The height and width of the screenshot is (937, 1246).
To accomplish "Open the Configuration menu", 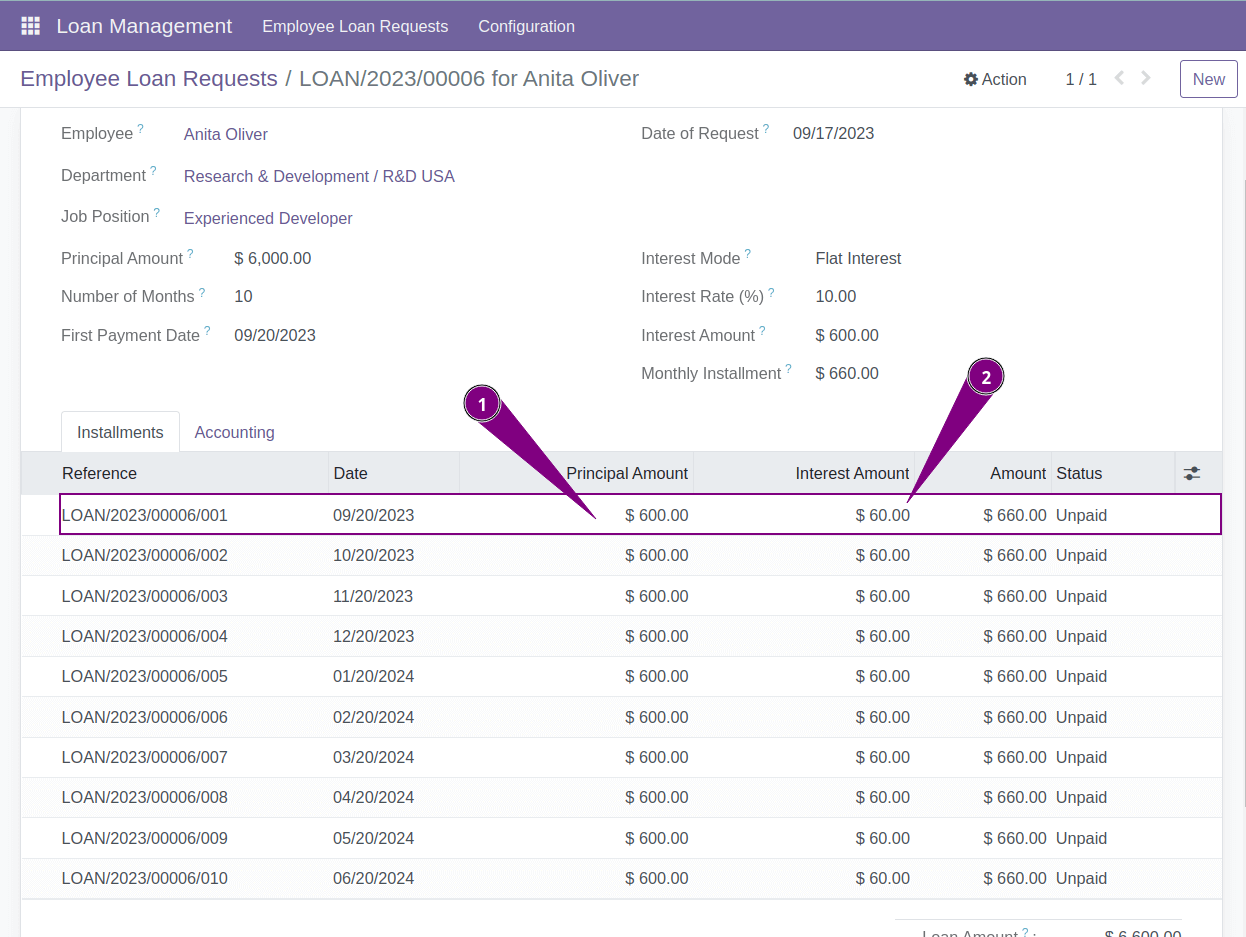I will coord(526,26).
